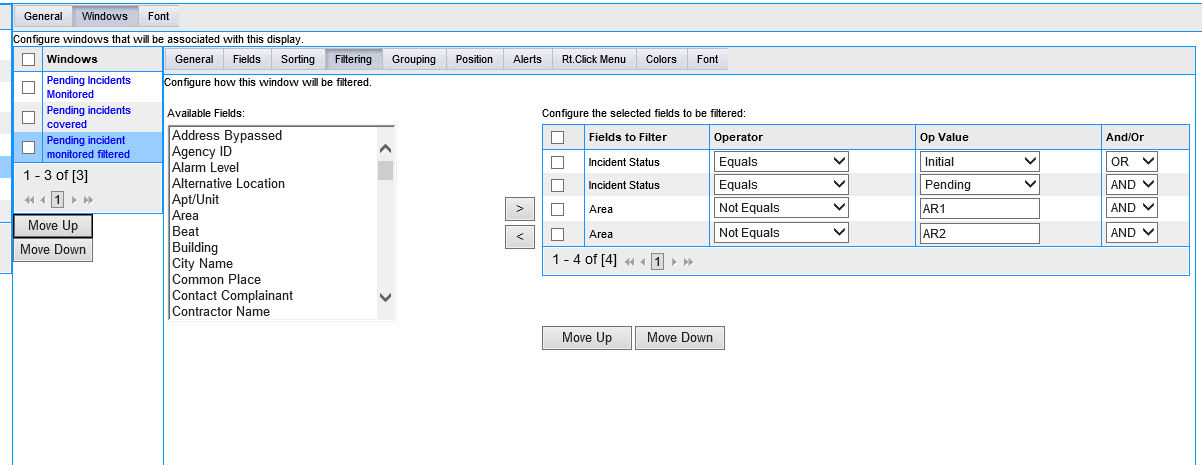
Task: Open the Op Value dropdown showing Initial
Action: (x=980, y=161)
